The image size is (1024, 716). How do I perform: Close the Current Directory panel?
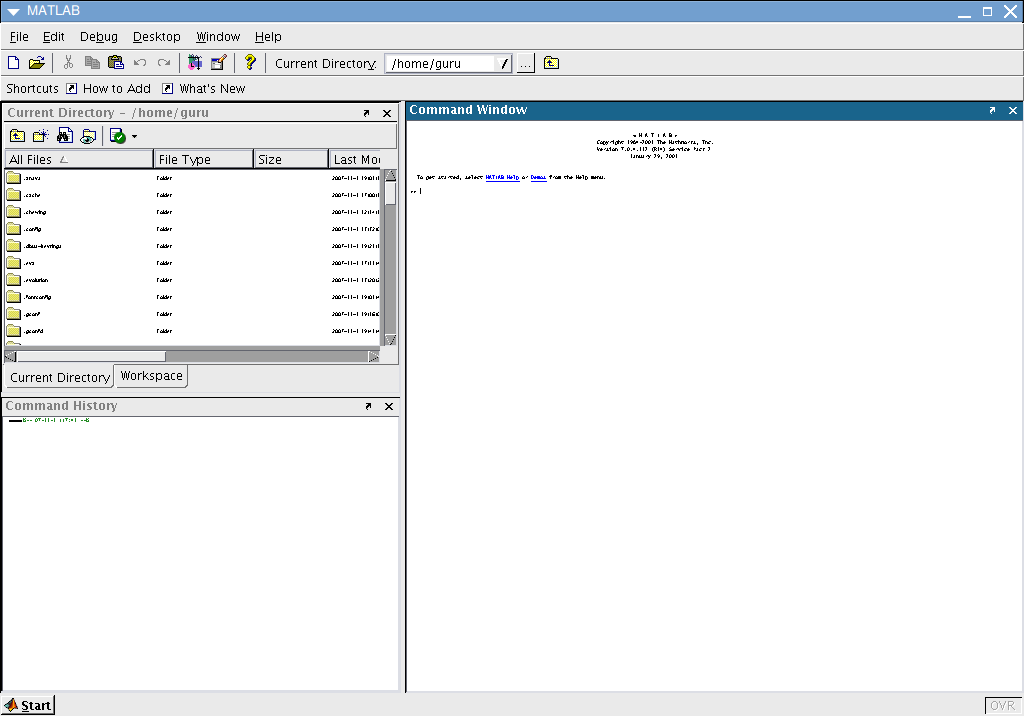(387, 113)
